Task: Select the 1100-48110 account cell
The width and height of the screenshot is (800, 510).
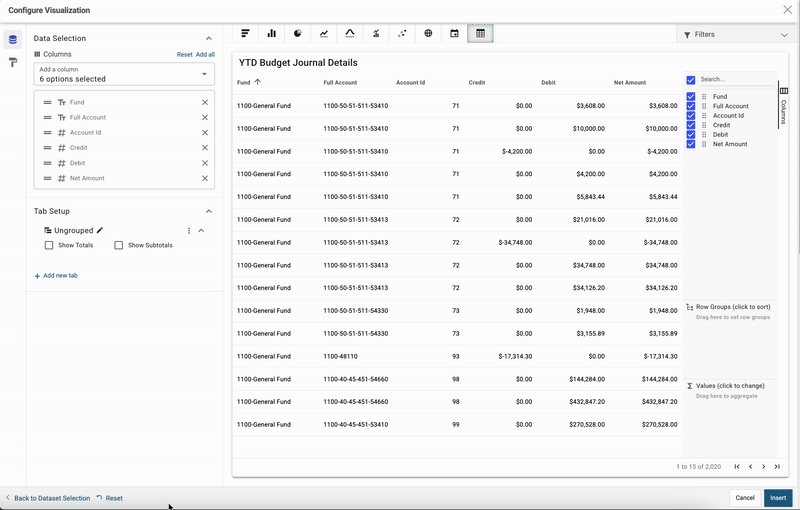Action: [x=340, y=356]
